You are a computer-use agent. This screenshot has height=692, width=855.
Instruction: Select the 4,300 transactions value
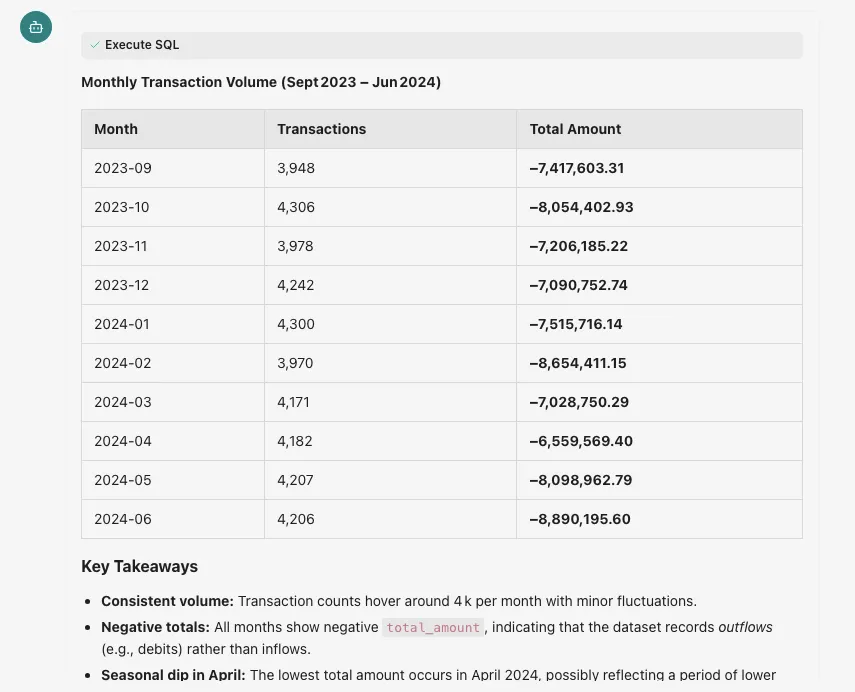click(296, 324)
